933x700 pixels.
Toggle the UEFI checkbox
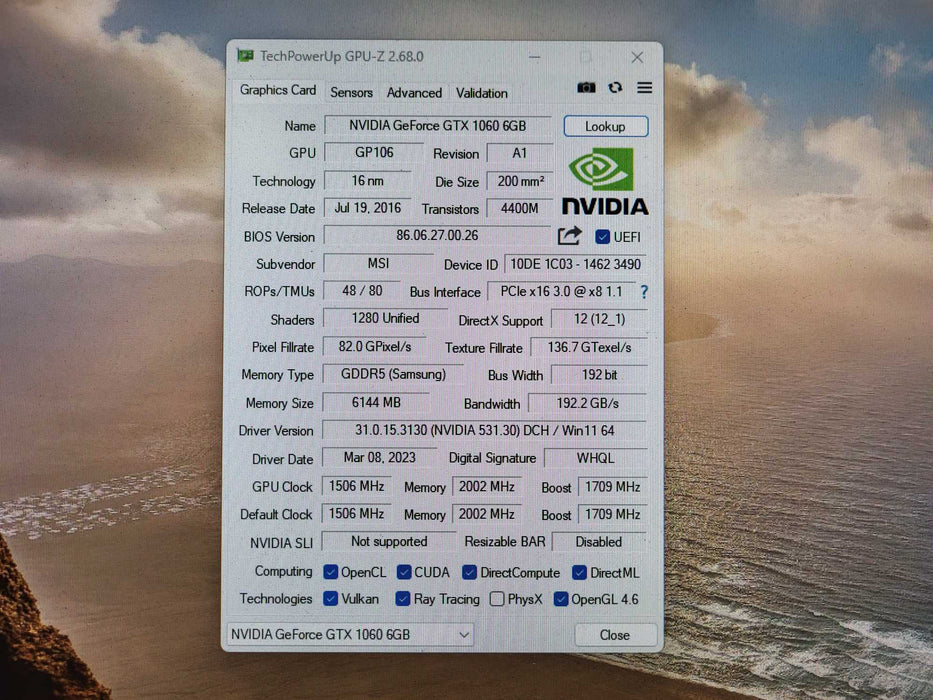coord(602,237)
